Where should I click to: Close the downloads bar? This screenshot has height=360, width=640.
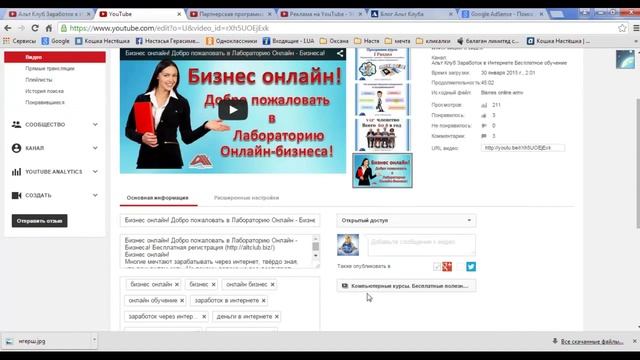tap(635, 341)
